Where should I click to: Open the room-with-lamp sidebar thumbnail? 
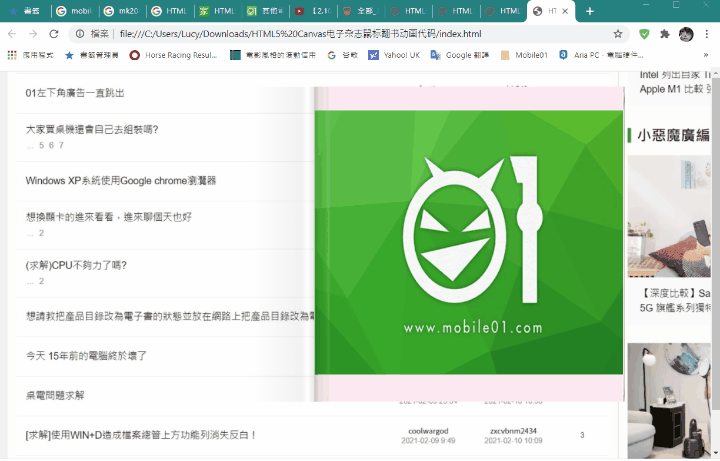pyautogui.click(x=669, y=401)
